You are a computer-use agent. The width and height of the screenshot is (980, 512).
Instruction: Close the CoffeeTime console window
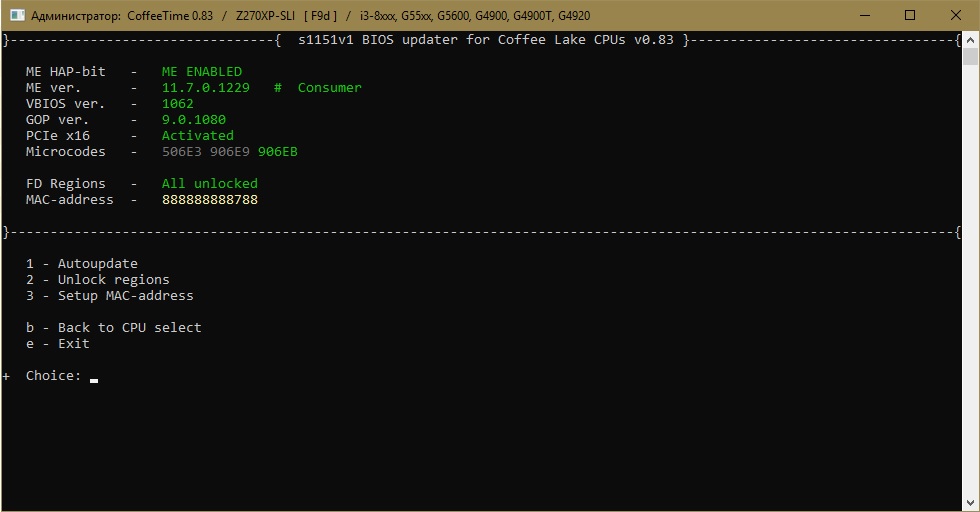click(x=956, y=15)
